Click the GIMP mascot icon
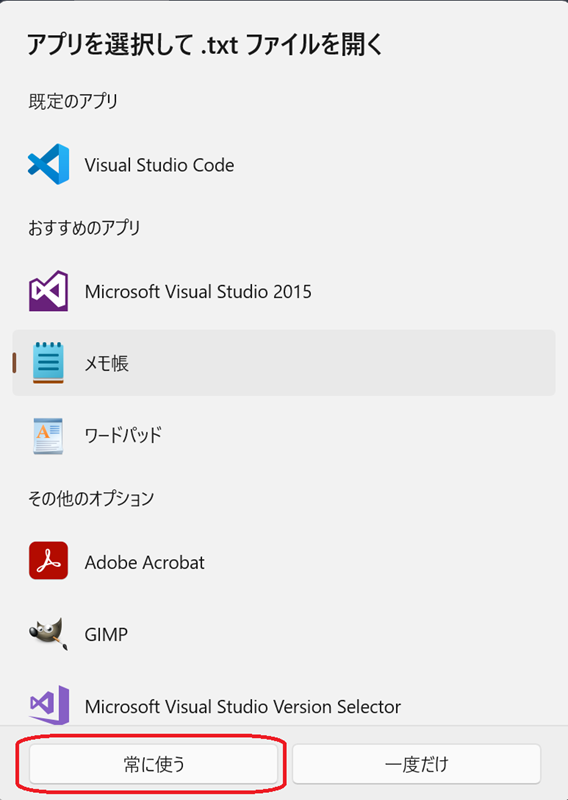This screenshot has width=568, height=800. [48, 634]
